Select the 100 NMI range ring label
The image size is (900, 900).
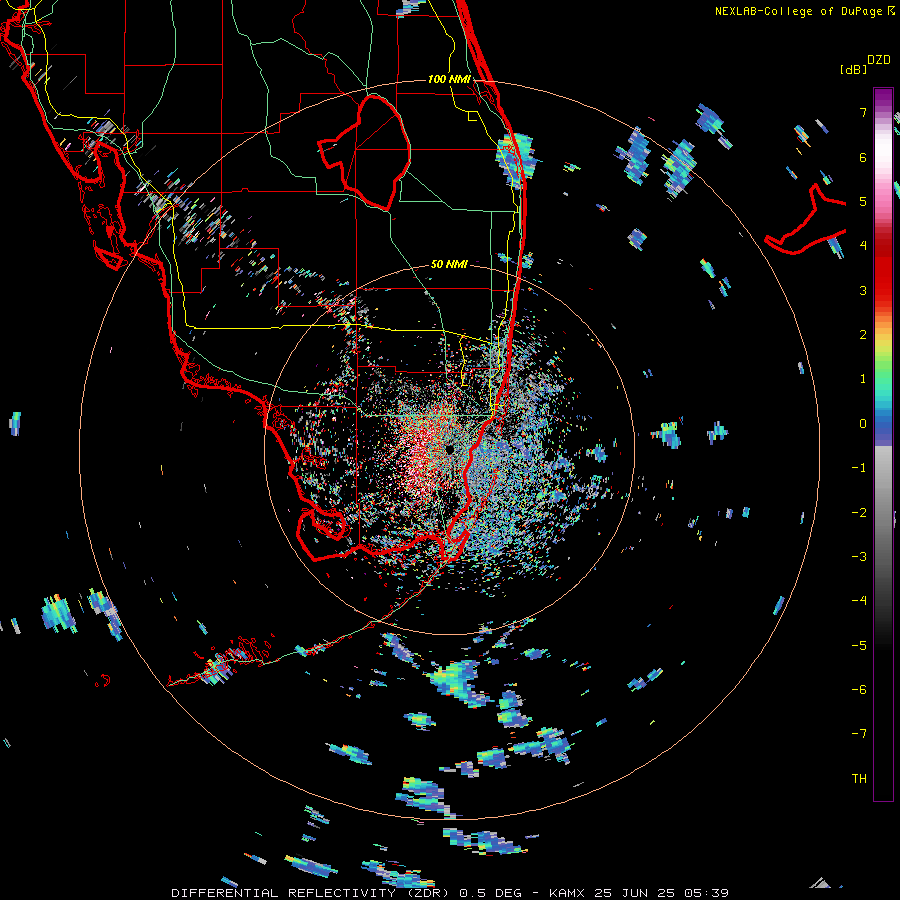449,79
